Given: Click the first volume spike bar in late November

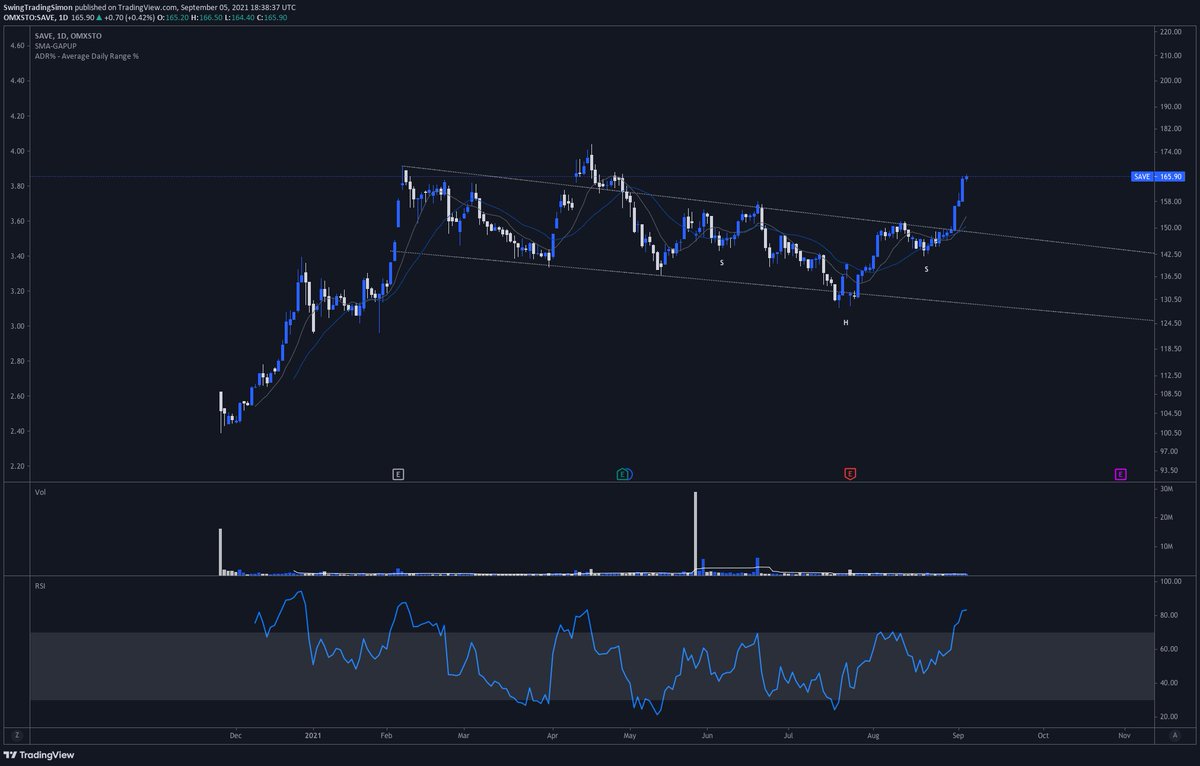Looking at the screenshot, I should coord(220,552).
